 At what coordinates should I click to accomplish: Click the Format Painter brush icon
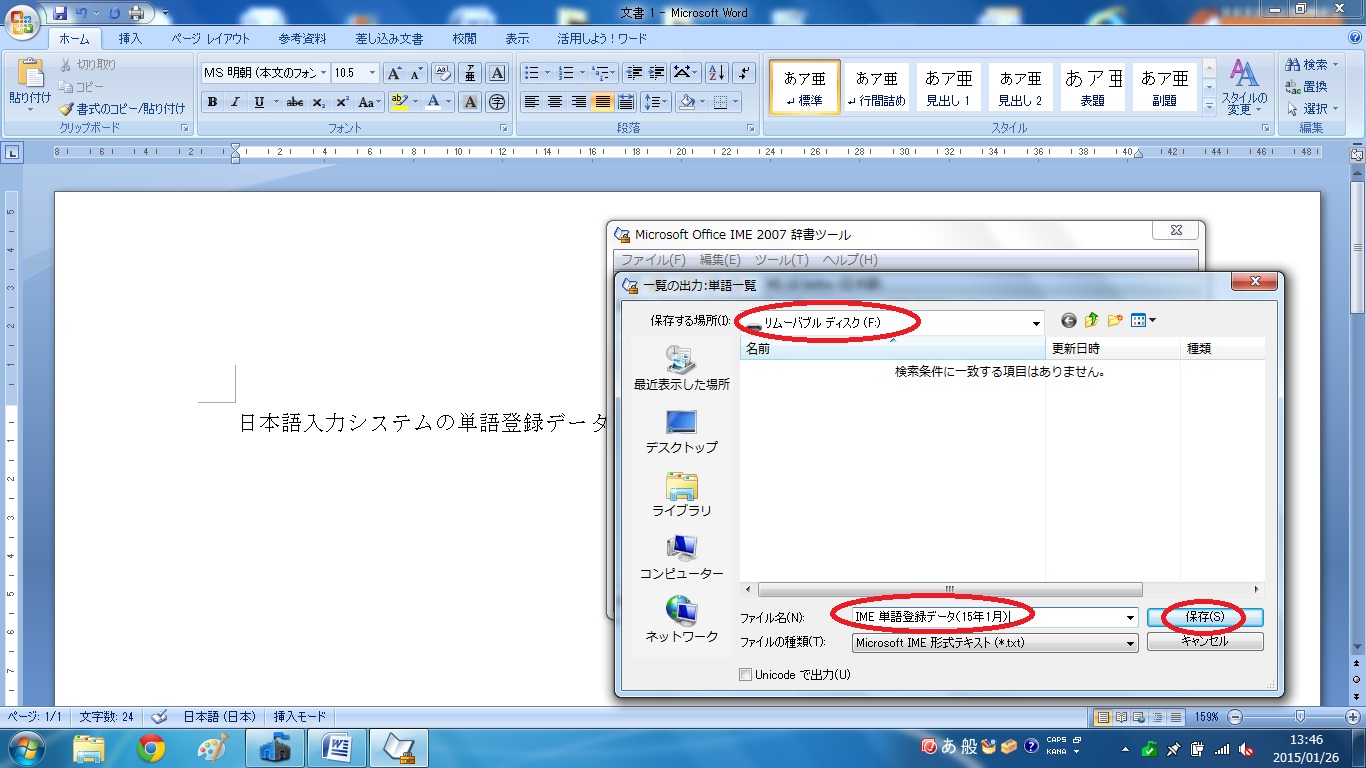tap(66, 108)
